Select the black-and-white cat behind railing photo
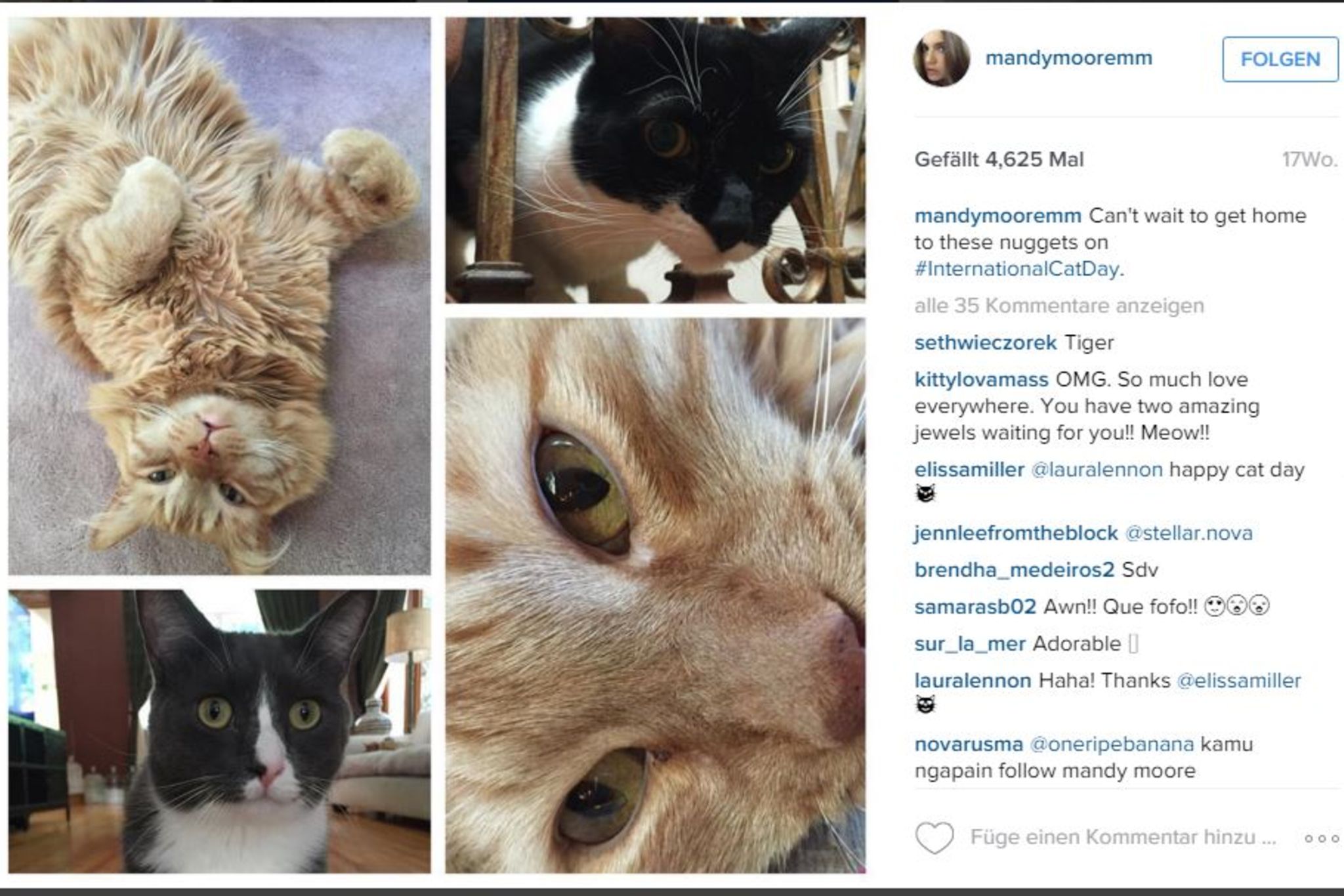Image resolution: width=1344 pixels, height=896 pixels. coord(655,160)
